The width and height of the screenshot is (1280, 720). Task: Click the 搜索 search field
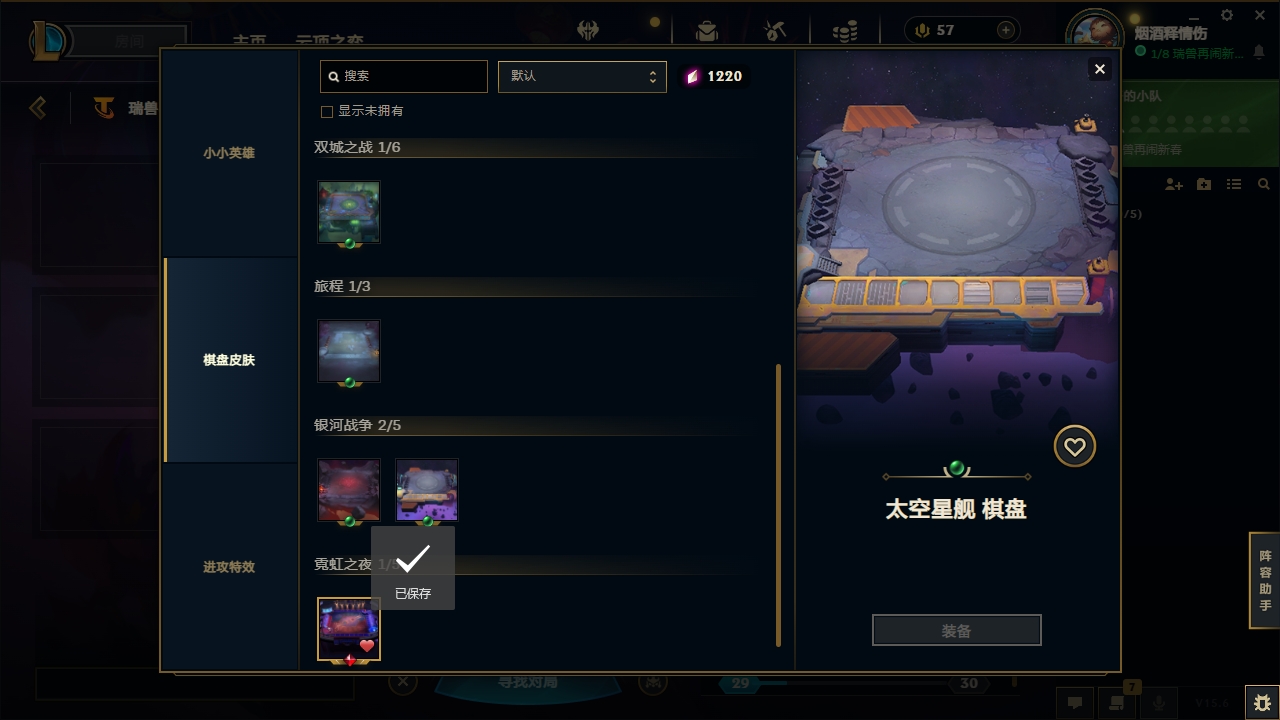pyautogui.click(x=404, y=76)
